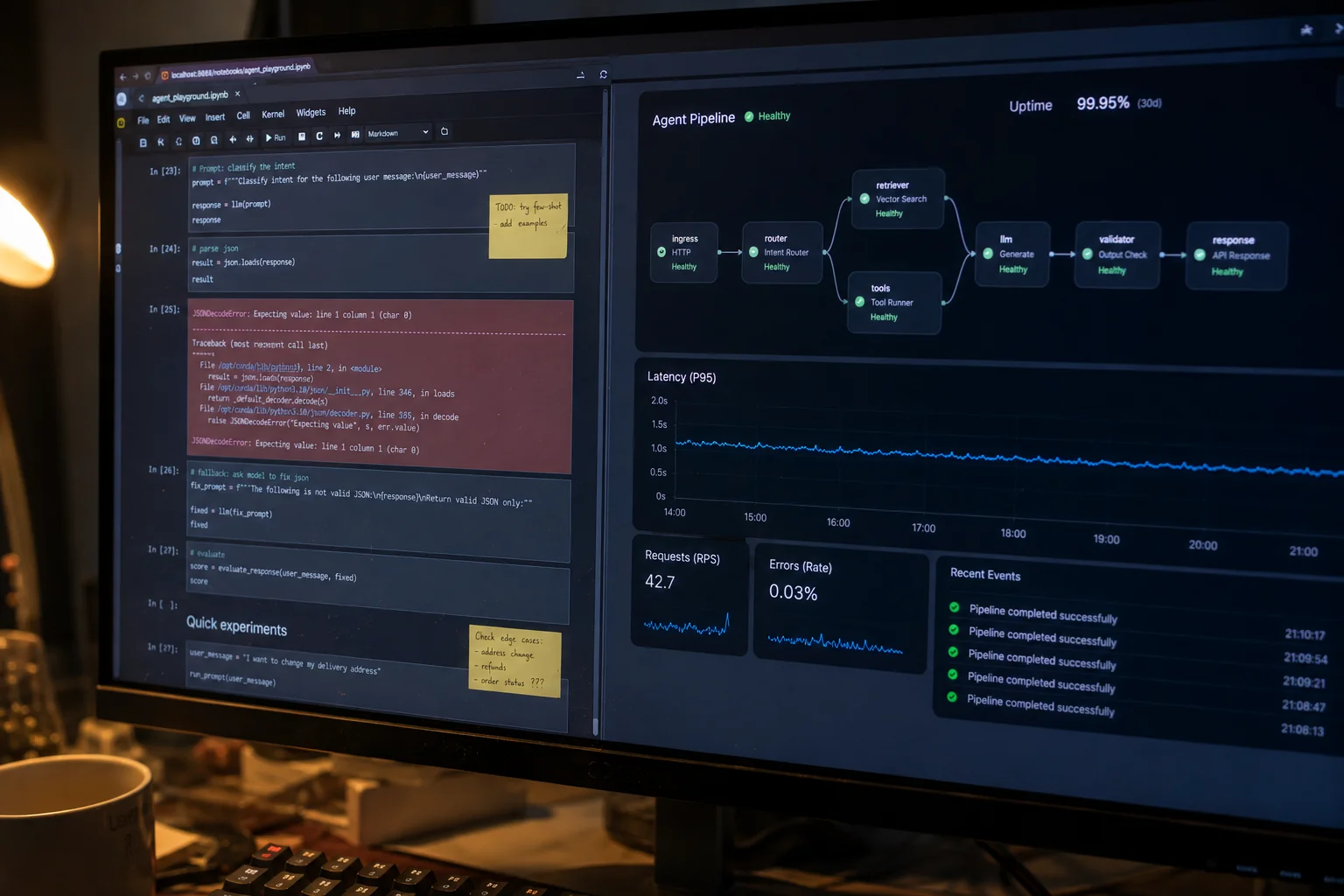Click the 21:08:13 event timestamp
This screenshot has width=1344, height=896.
click(x=1303, y=729)
